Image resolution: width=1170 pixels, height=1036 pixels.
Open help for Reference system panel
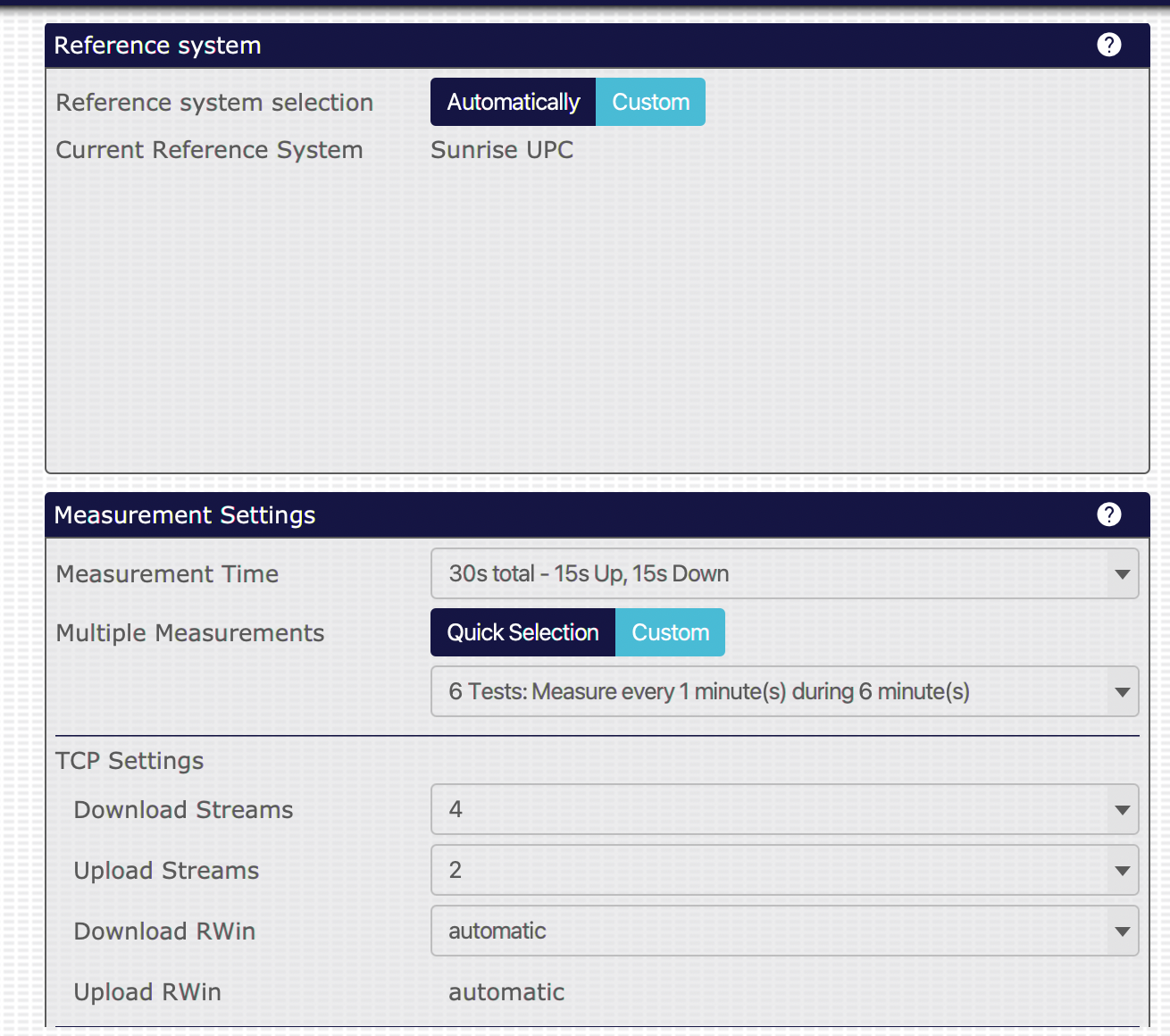click(x=1108, y=45)
